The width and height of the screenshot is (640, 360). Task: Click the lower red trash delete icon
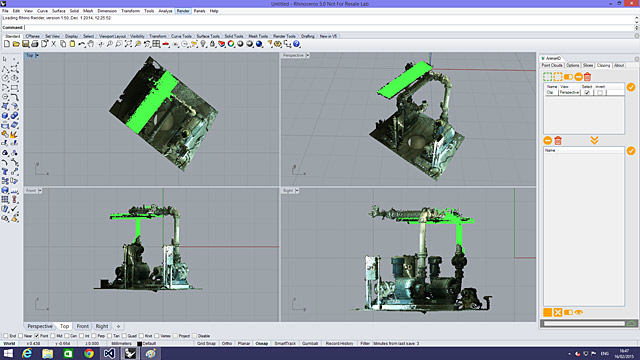coord(558,140)
